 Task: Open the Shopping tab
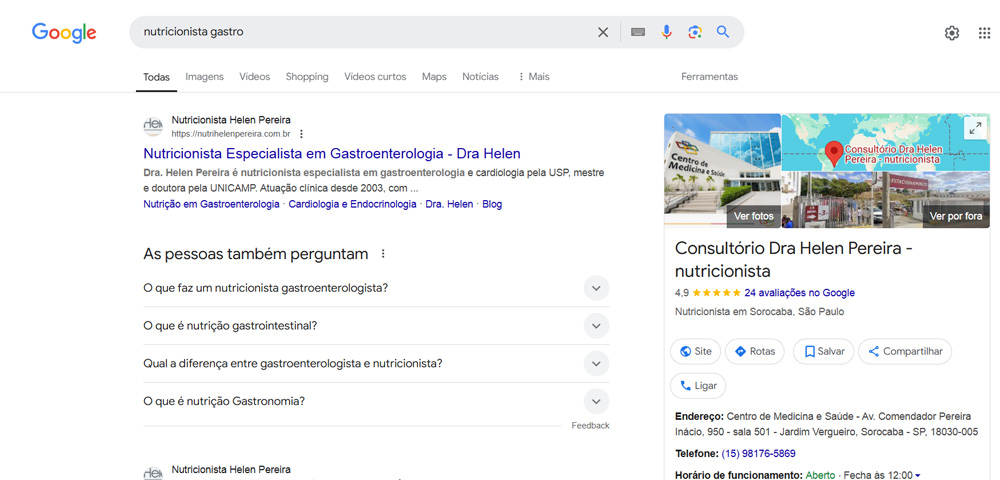(307, 76)
